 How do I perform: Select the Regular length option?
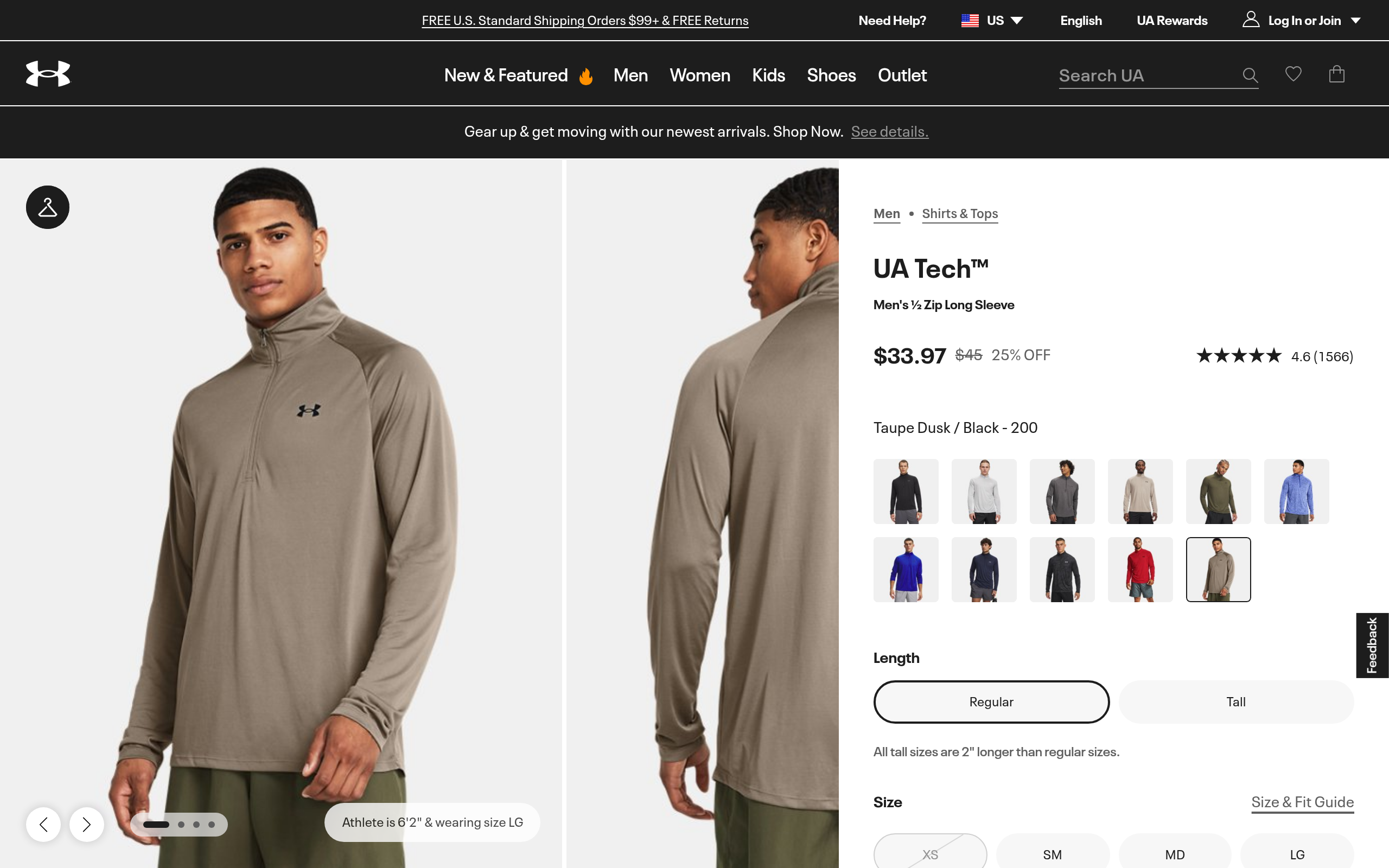pos(991,701)
